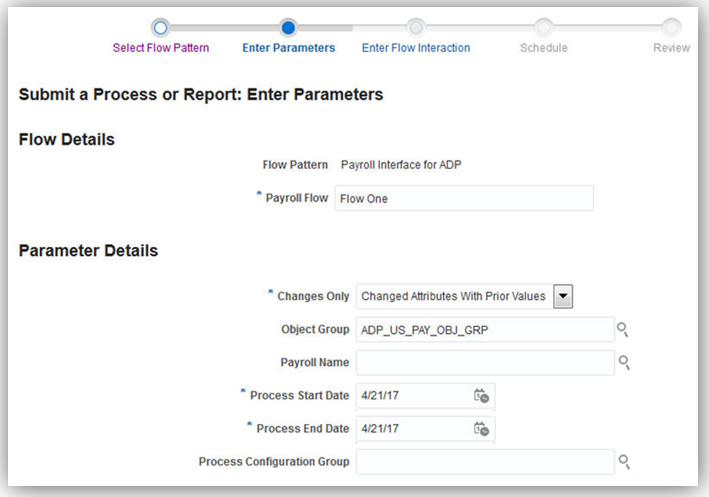Image resolution: width=709 pixels, height=497 pixels.
Task: Click the empty Payroll Name field
Action: (x=484, y=362)
